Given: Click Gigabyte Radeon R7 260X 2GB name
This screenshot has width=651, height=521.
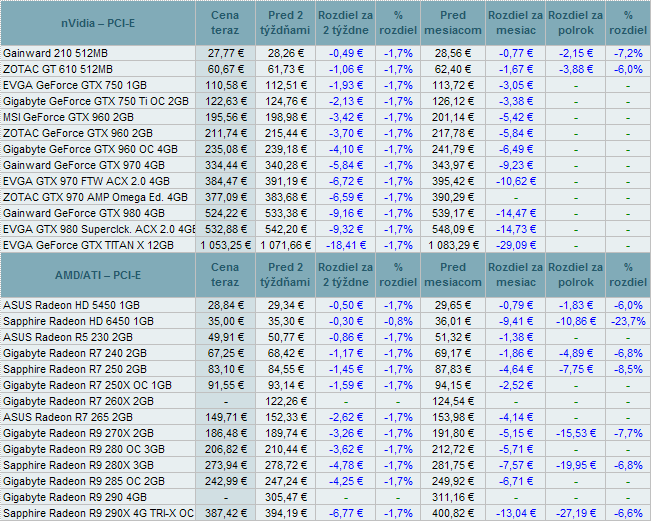Looking at the screenshot, I should click(x=78, y=401).
